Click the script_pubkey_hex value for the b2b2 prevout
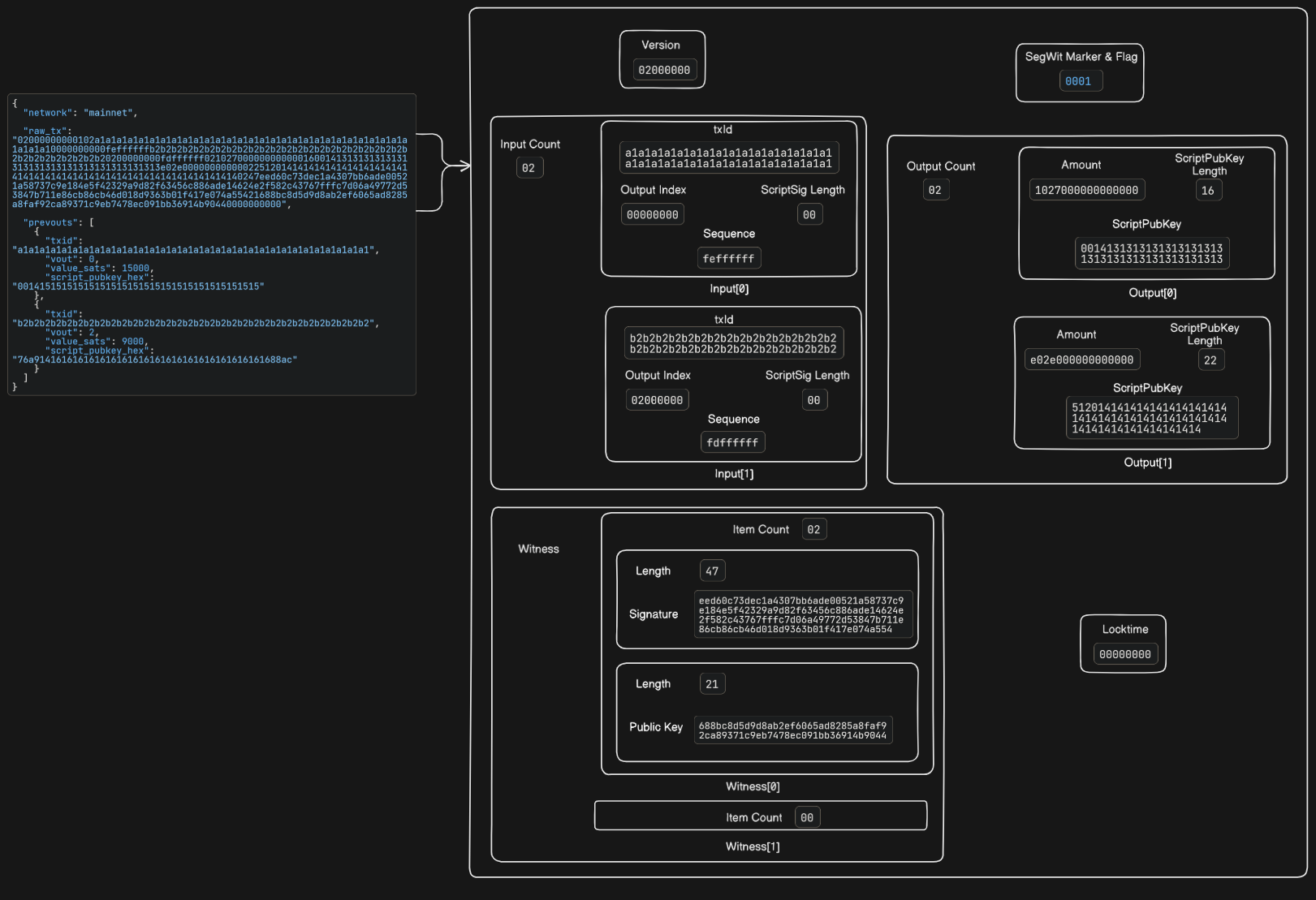 154,359
